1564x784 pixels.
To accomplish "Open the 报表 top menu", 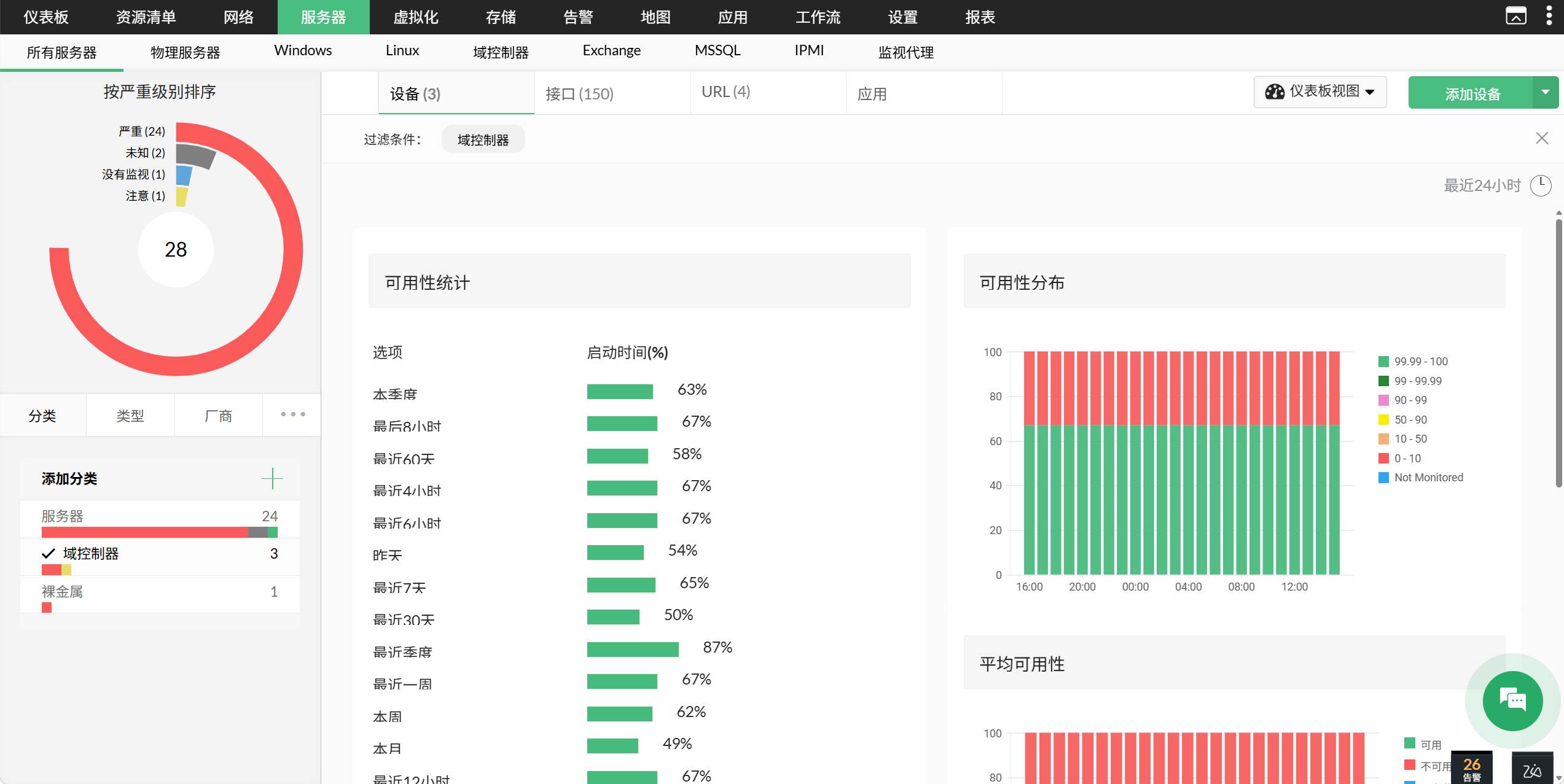I will pos(980,17).
